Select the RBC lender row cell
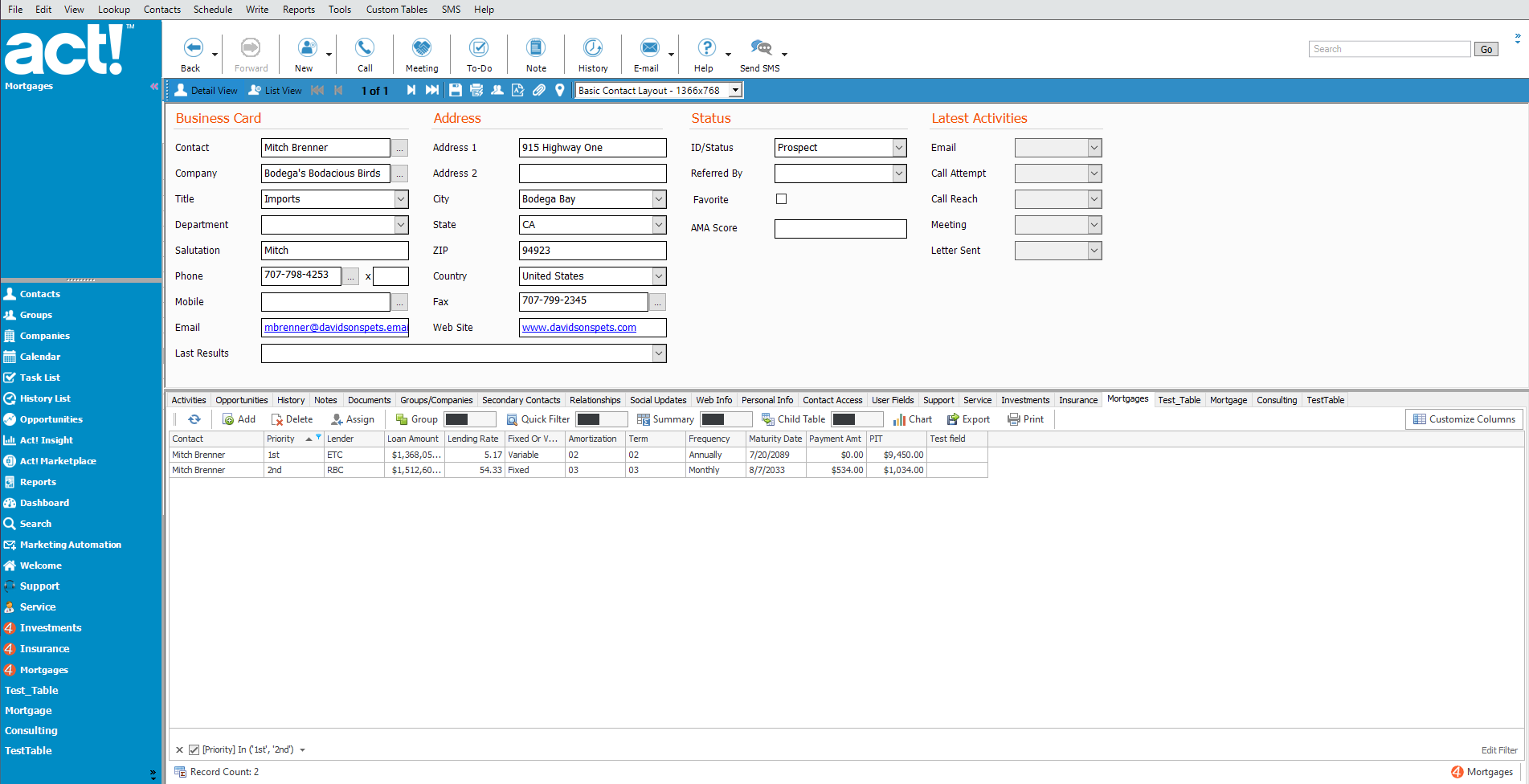 [x=354, y=470]
